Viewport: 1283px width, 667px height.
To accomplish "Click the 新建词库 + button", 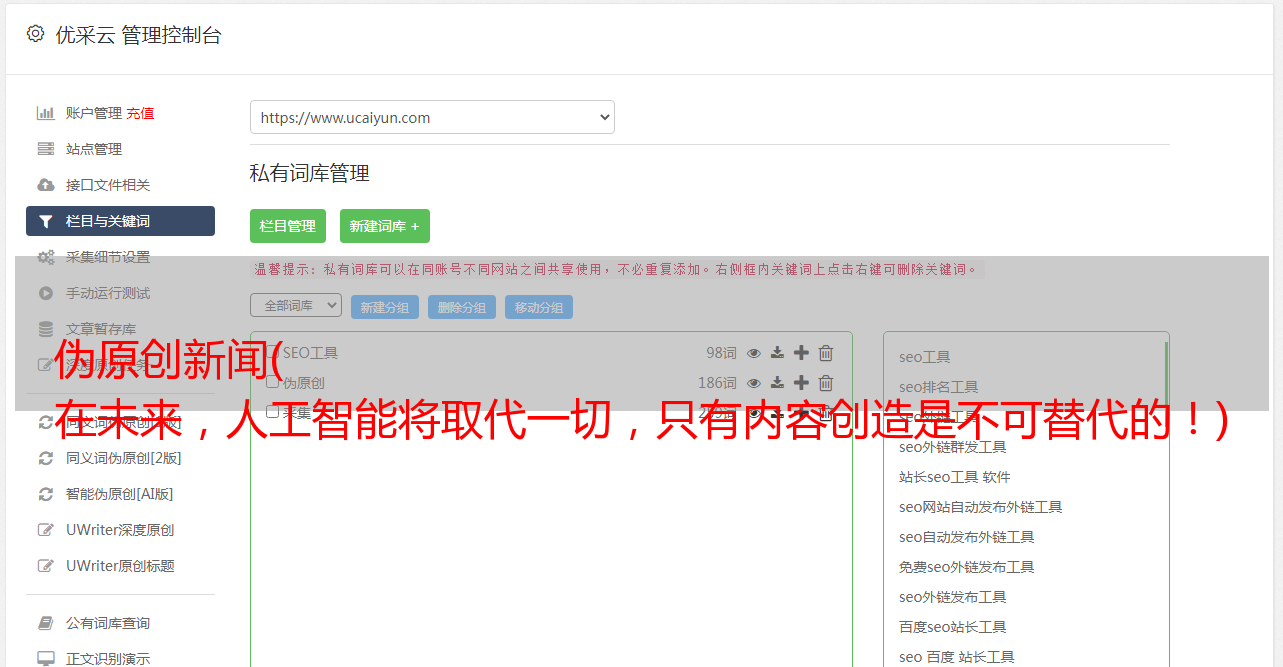I will click(x=385, y=226).
